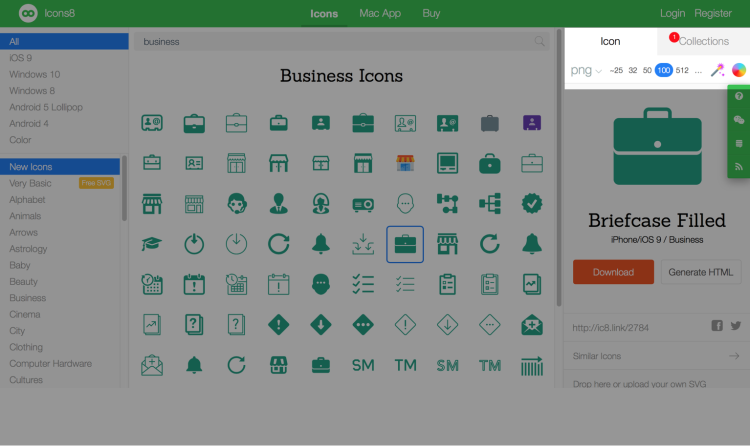Image resolution: width=750 pixels, height=446 pixels.
Task: Select the monitor screen icon
Action: pos(447,163)
